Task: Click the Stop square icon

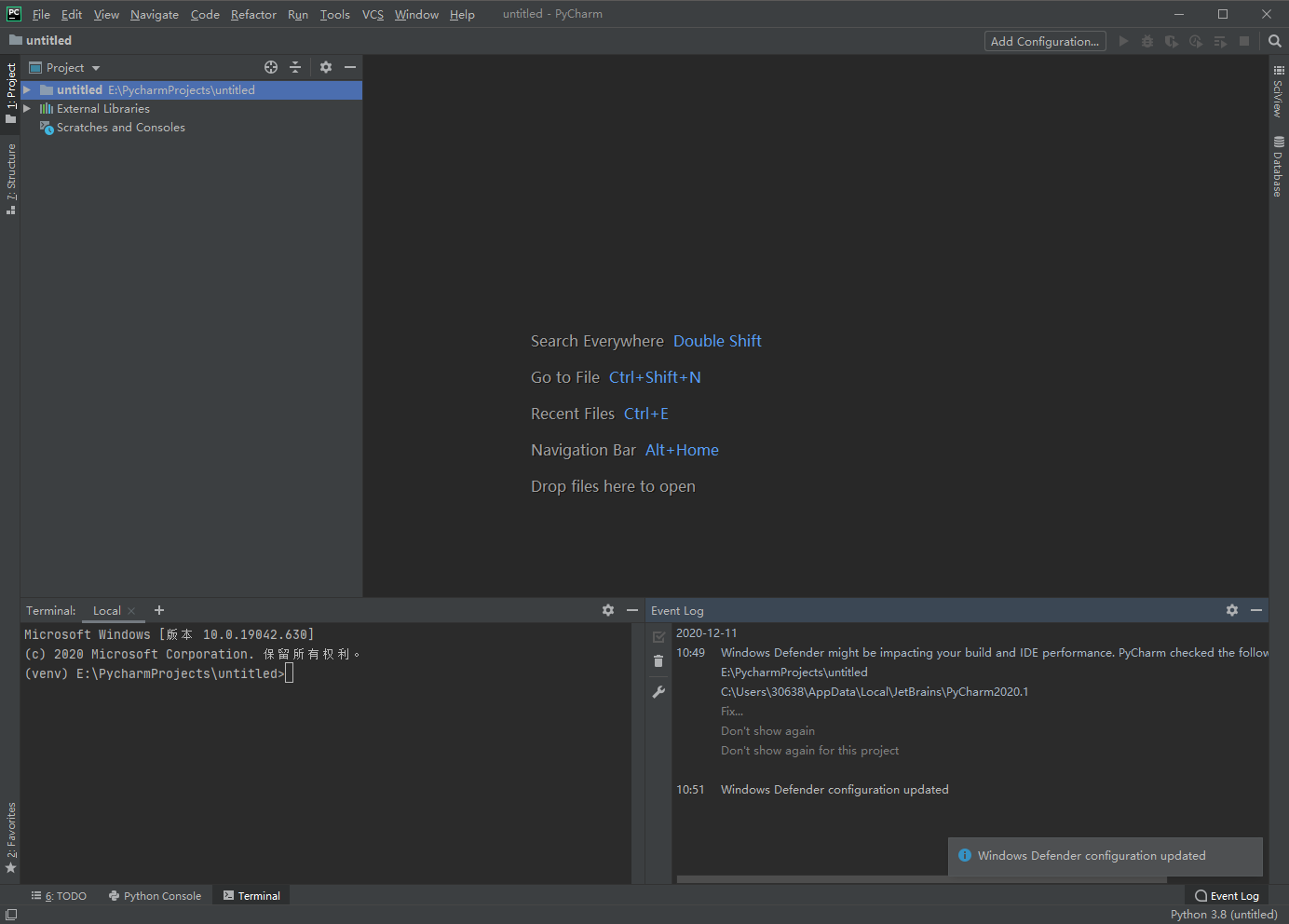Action: click(1244, 41)
